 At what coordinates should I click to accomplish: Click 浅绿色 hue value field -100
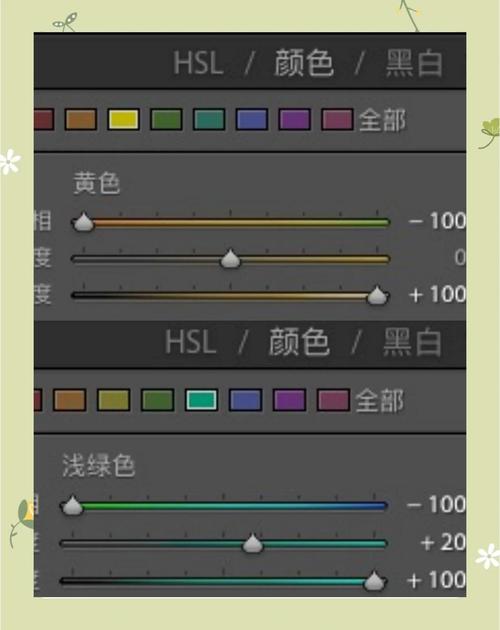436,504
